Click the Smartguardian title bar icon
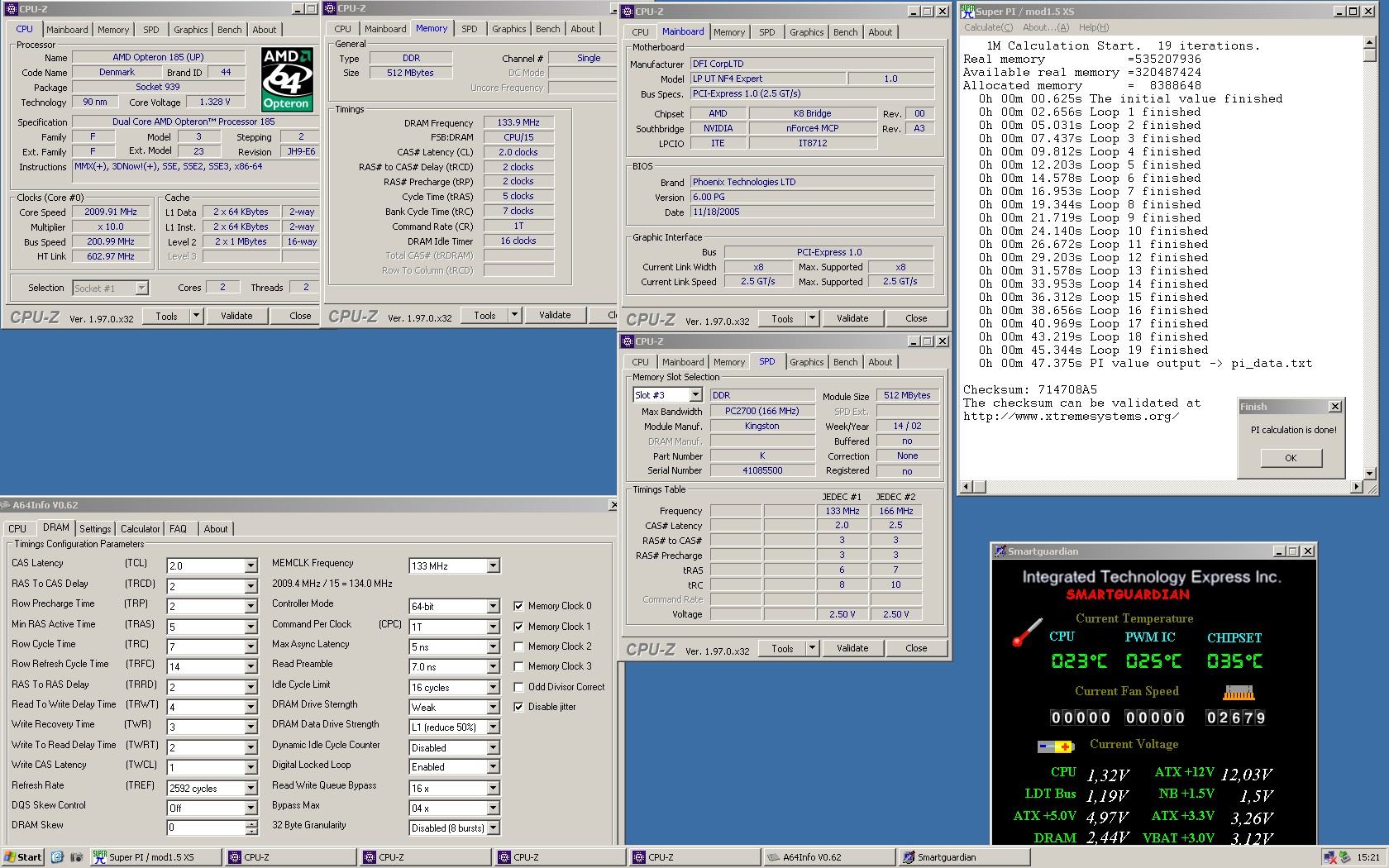 click(x=1000, y=551)
